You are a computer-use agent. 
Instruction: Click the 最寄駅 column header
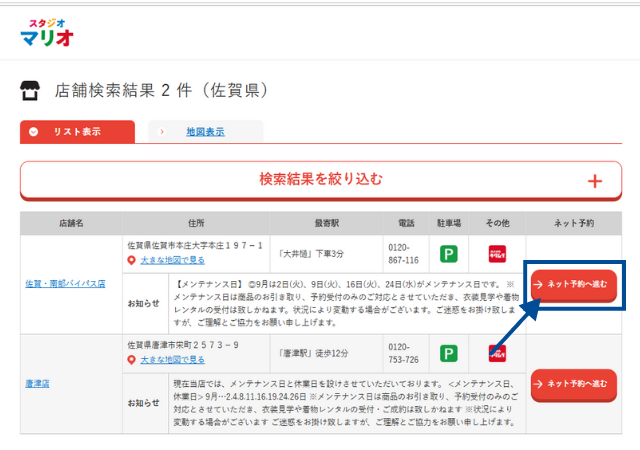327,223
